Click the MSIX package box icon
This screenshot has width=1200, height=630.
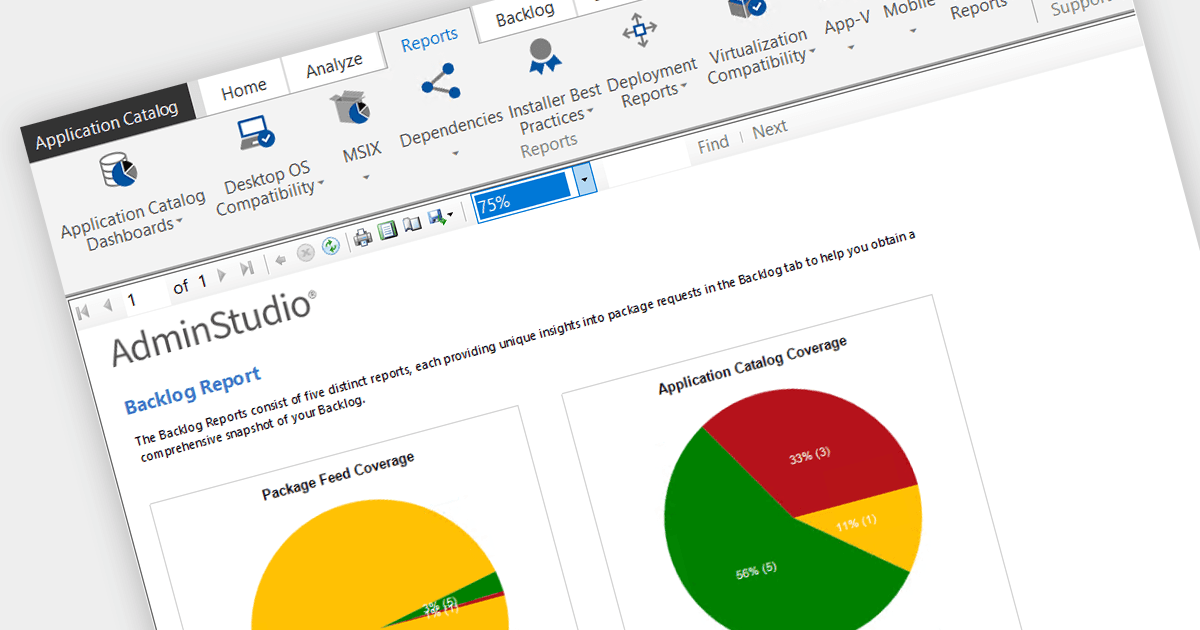[x=350, y=107]
